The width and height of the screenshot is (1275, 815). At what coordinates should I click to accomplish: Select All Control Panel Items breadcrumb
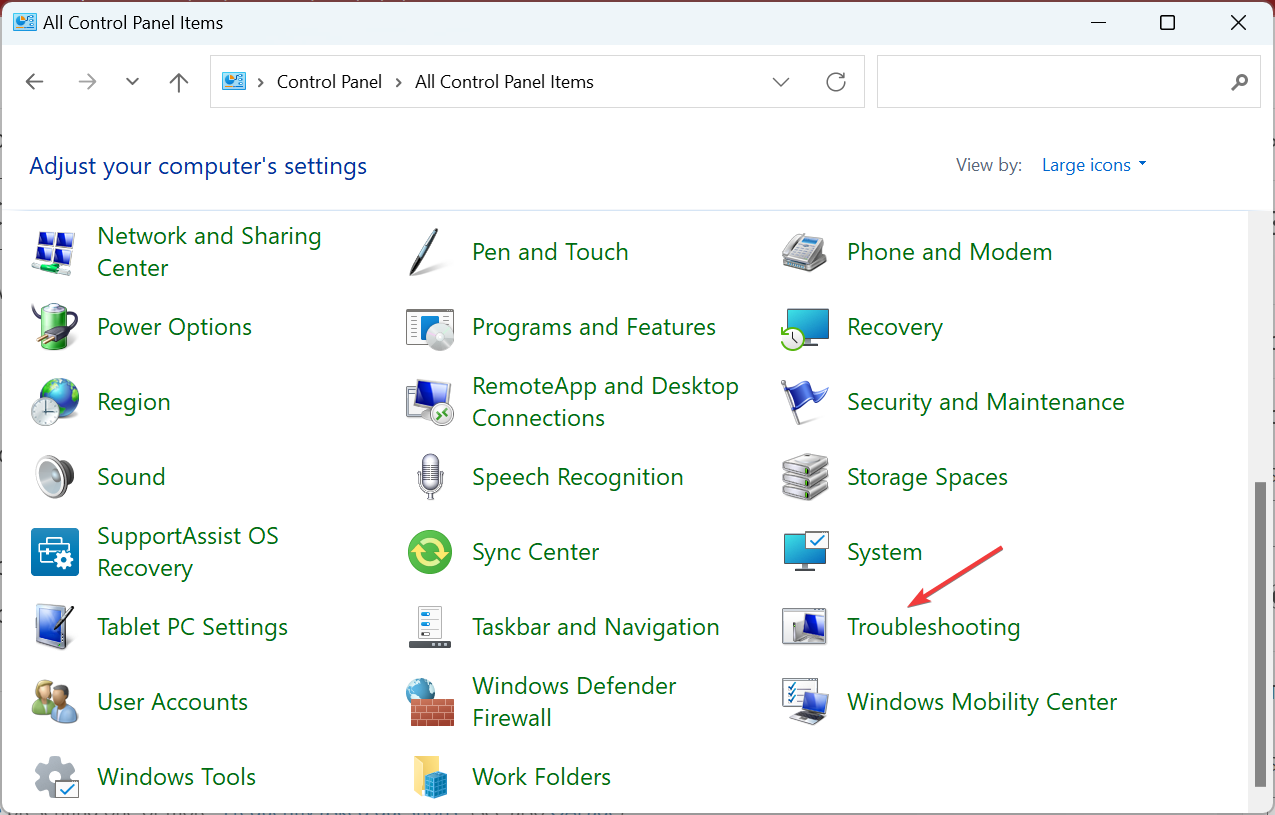coord(504,82)
